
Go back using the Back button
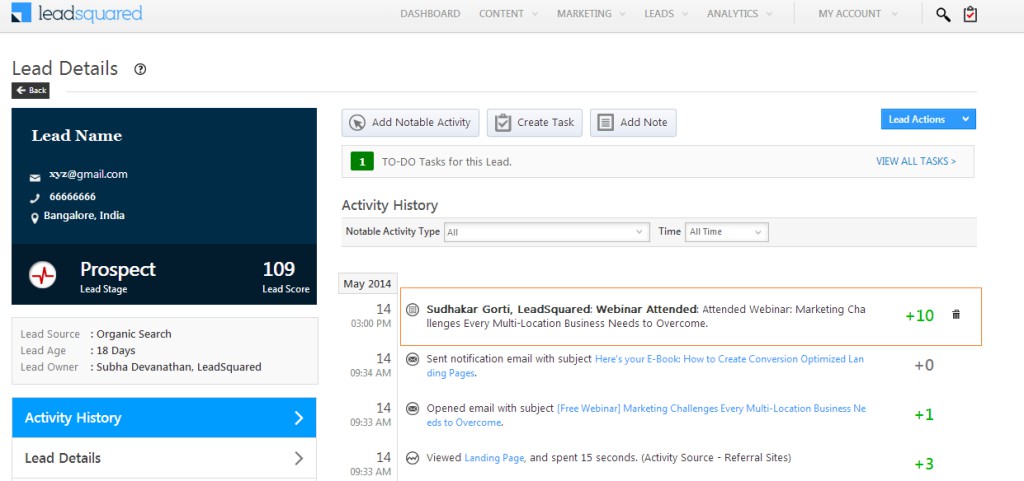coord(31,91)
